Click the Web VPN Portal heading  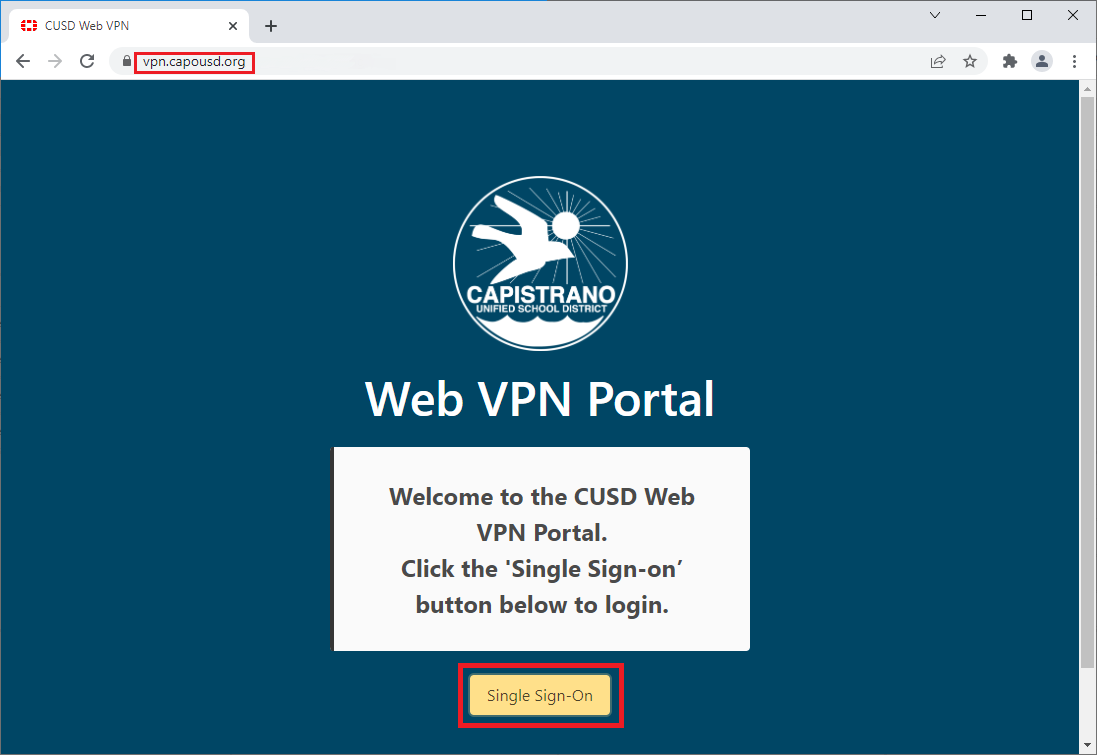point(539,399)
